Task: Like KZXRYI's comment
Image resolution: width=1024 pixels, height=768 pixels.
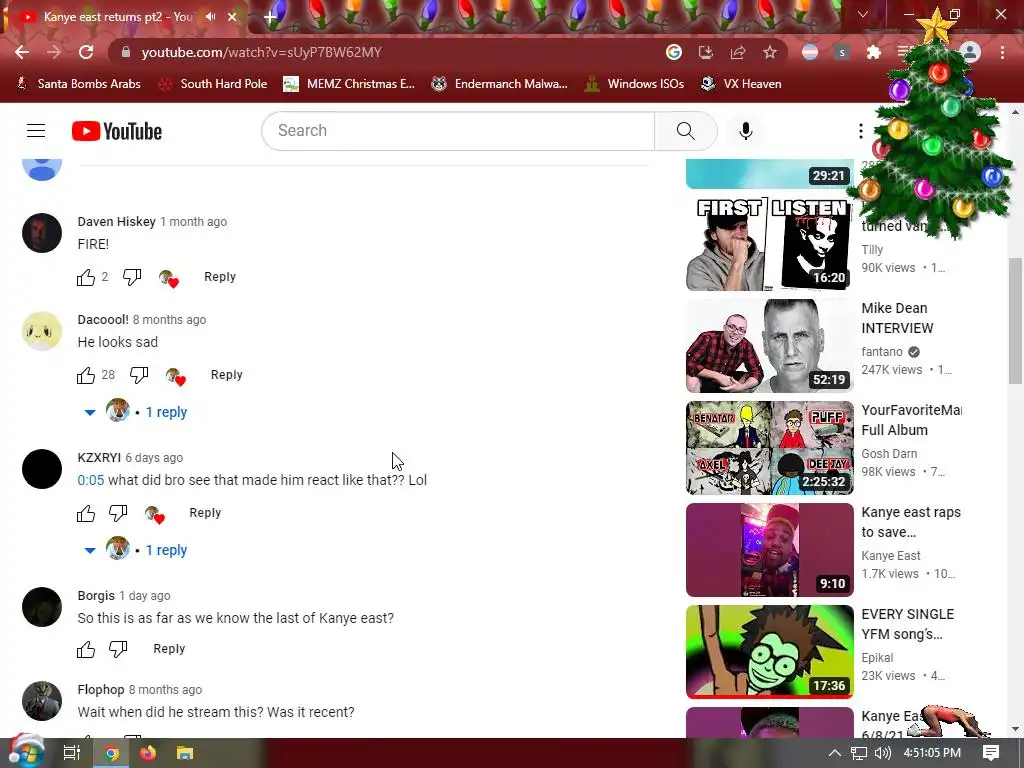Action: [86, 513]
